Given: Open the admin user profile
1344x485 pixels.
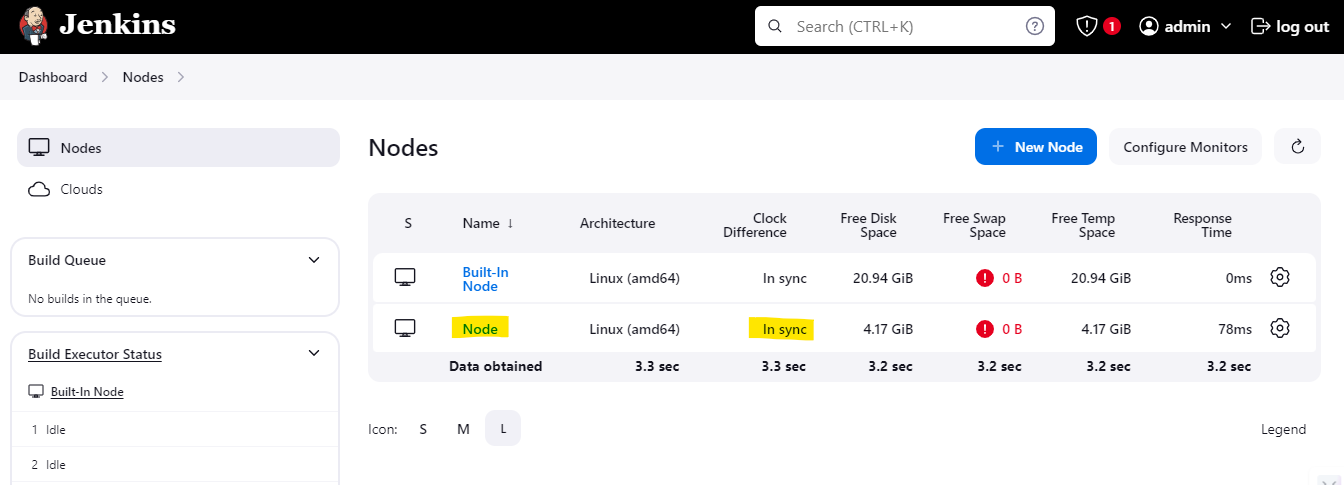Looking at the screenshot, I should (x=1186, y=27).
